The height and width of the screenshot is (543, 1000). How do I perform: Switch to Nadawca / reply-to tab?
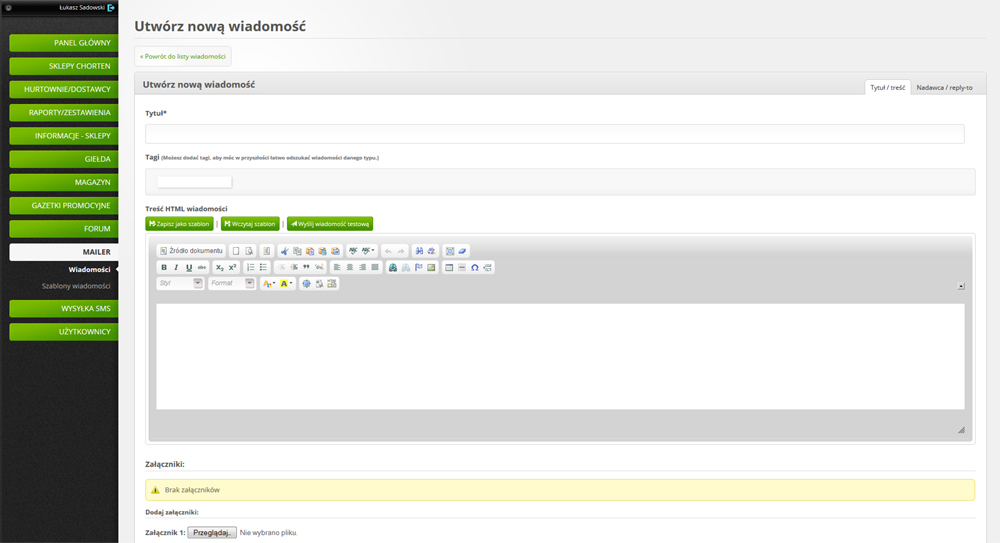click(943, 87)
